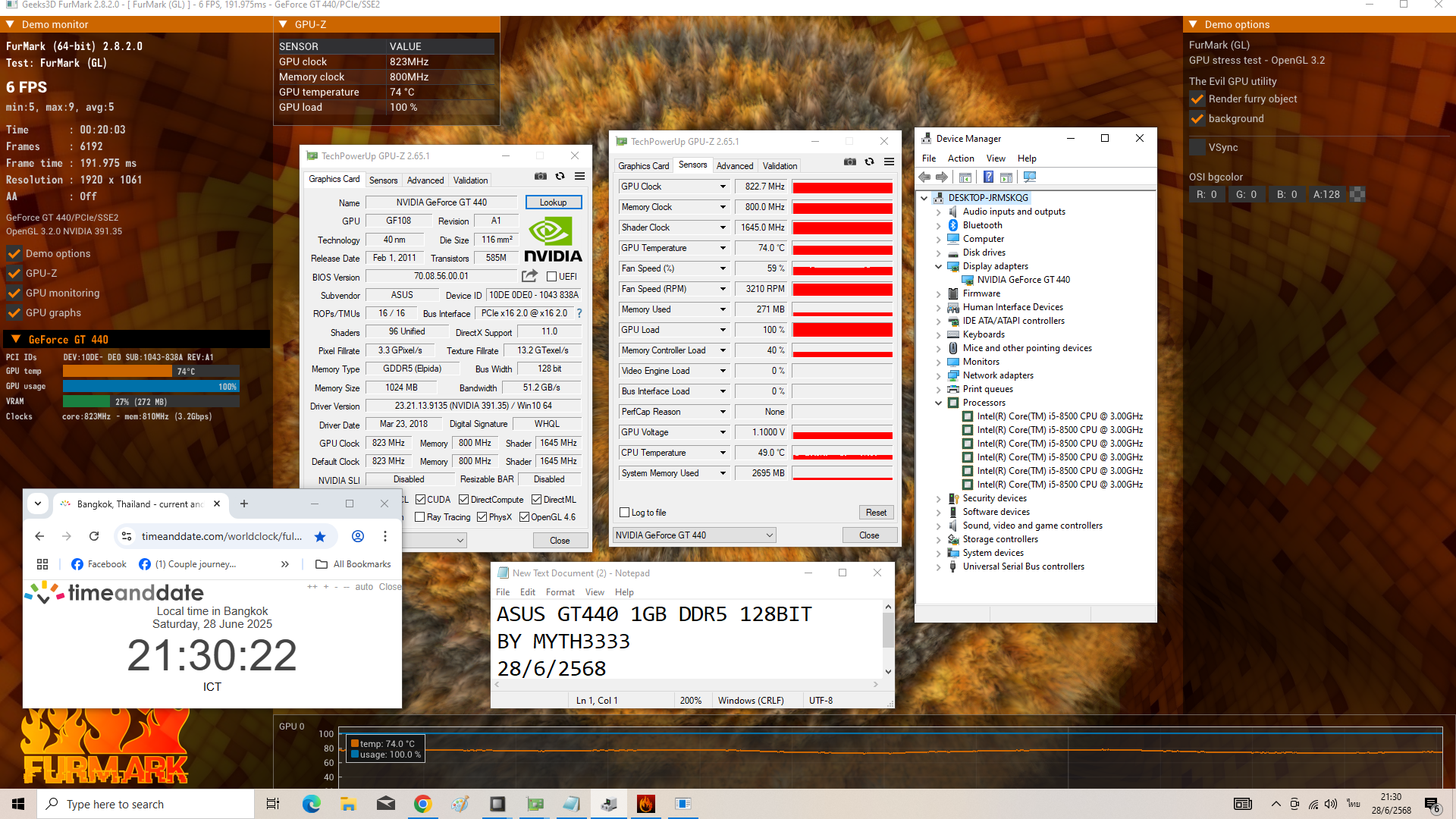Open hamburger menu in GPU-Z Graphics Card window
This screenshot has width=1456, height=819.
[580, 176]
